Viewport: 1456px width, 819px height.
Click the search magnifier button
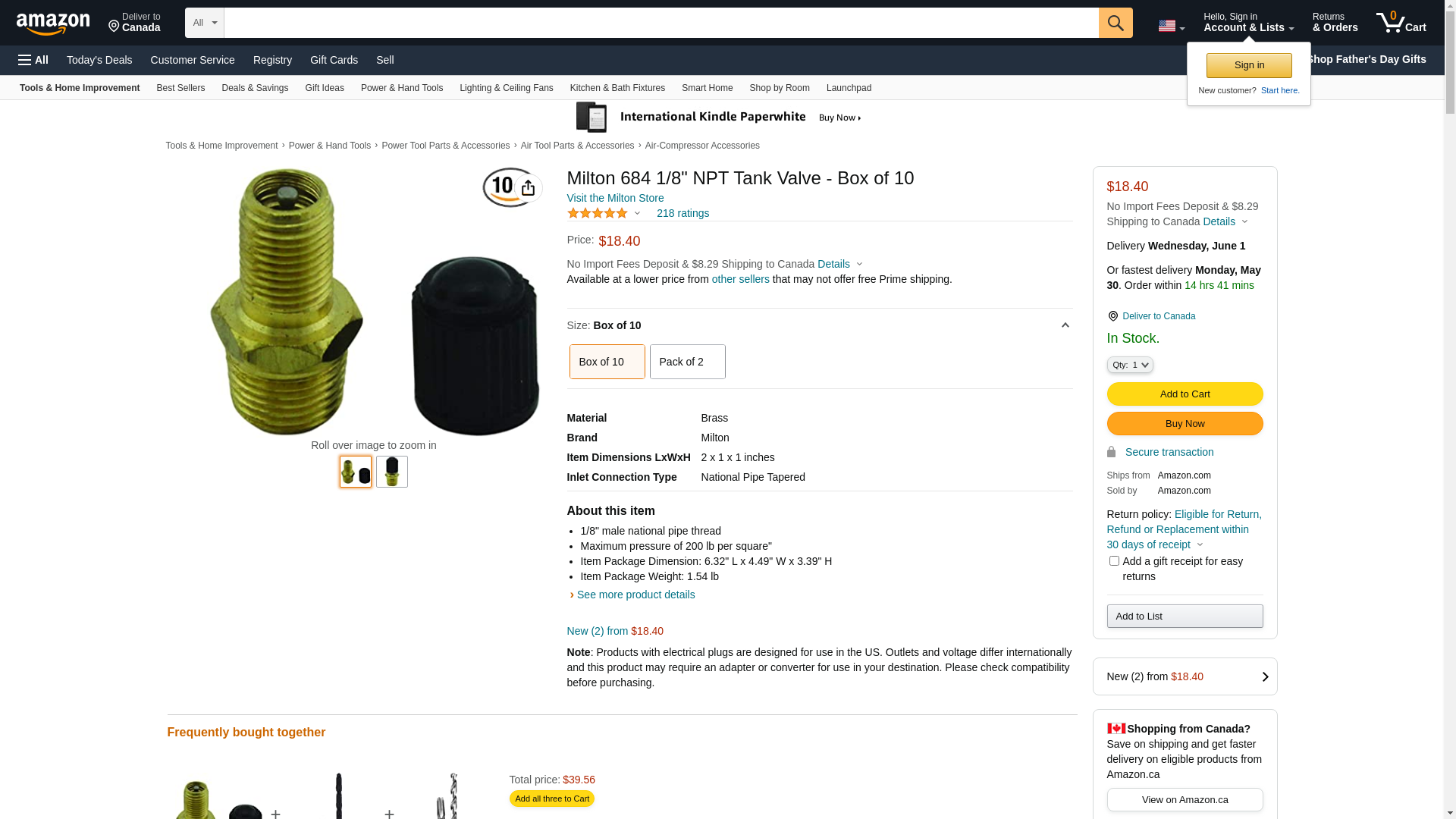pyautogui.click(x=1115, y=23)
